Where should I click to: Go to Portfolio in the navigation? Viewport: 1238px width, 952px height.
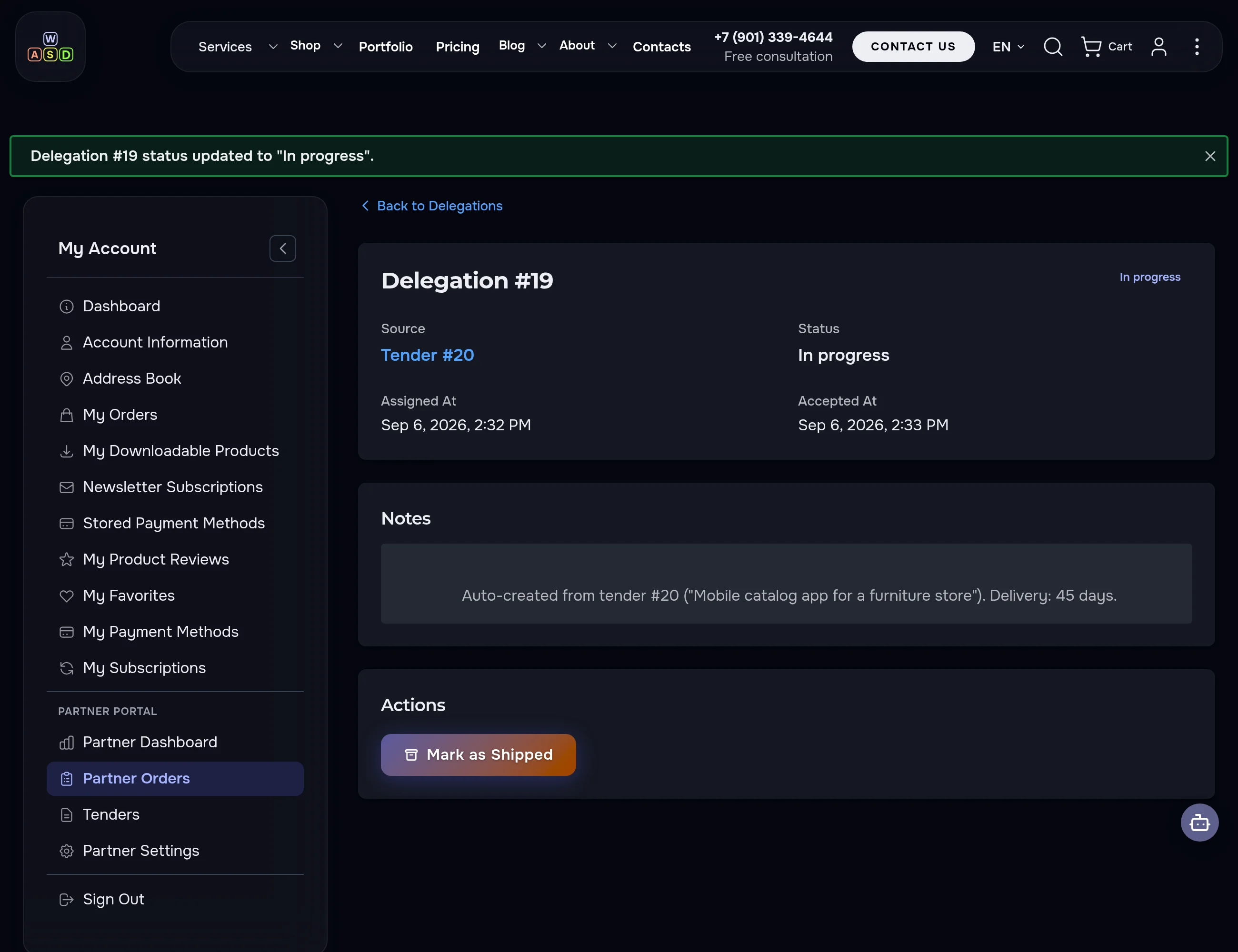click(386, 47)
